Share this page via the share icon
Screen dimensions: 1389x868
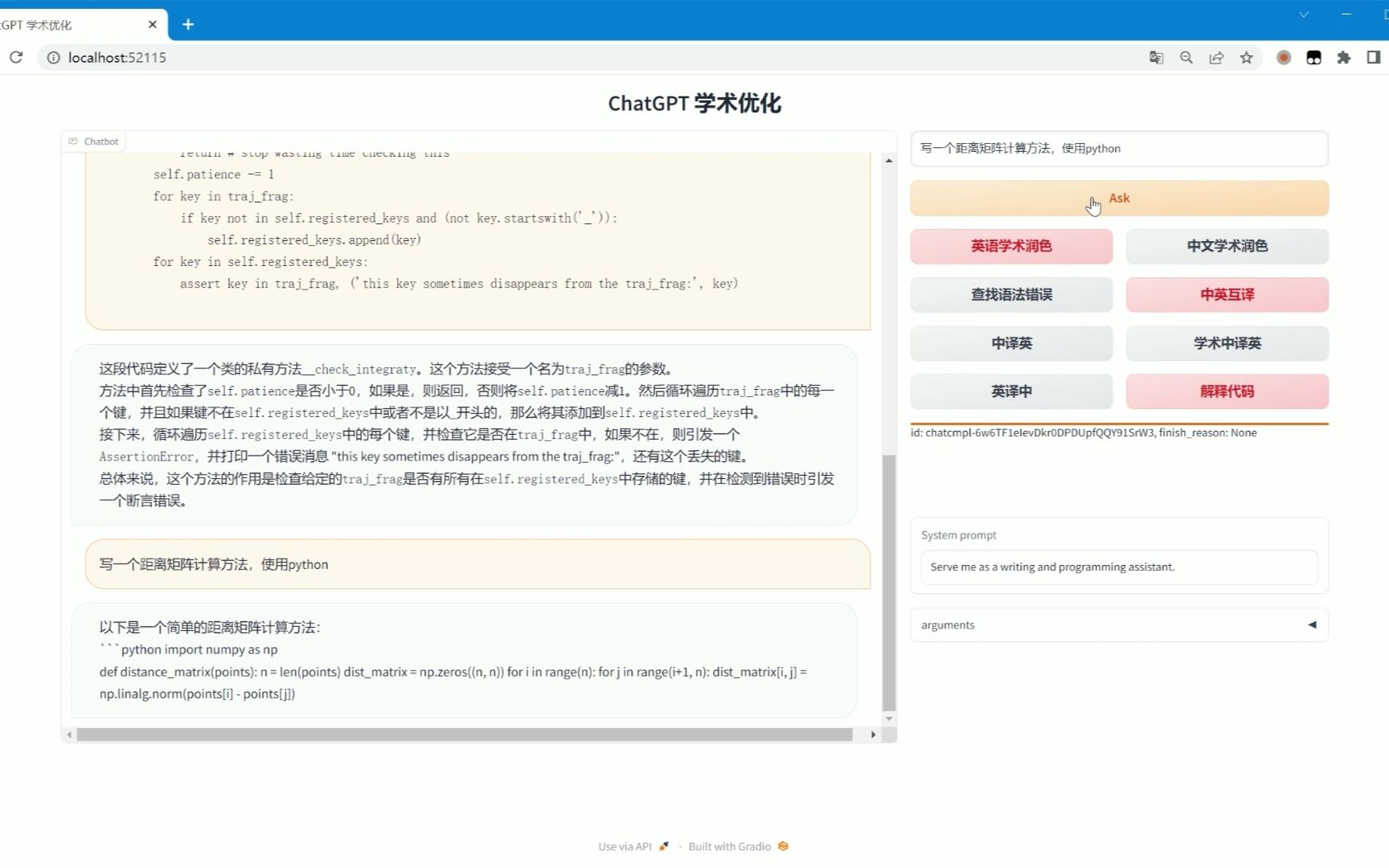tap(1216, 57)
